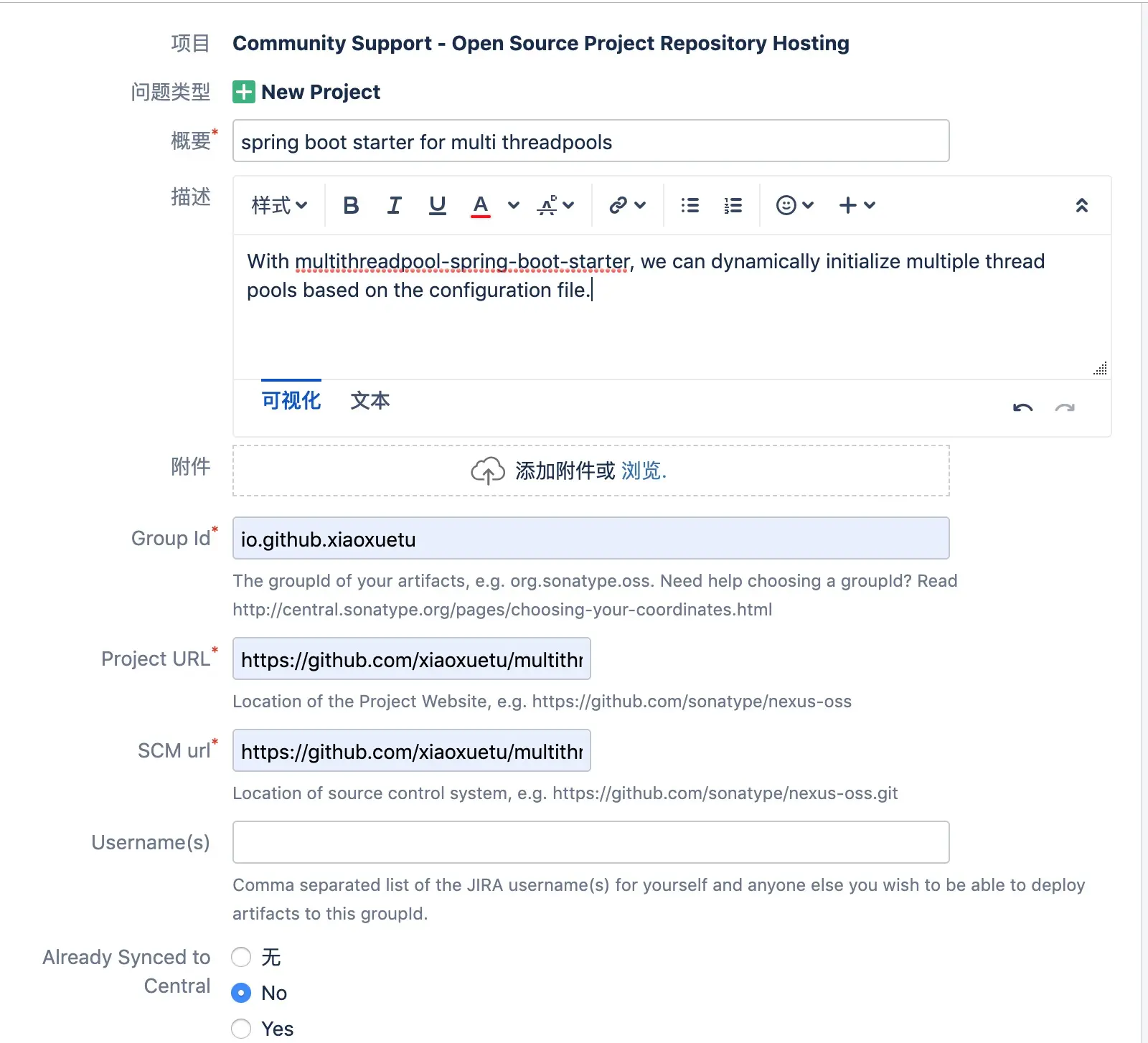Focus the Project URL field
The height and width of the screenshot is (1043, 1148).
411,659
